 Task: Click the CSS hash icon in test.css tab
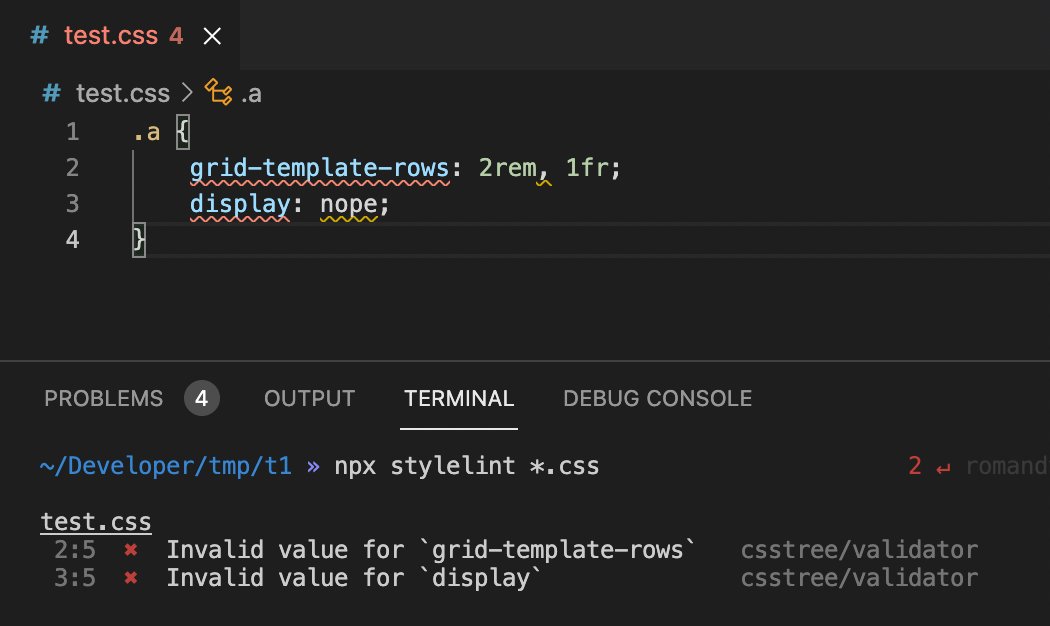(40, 35)
